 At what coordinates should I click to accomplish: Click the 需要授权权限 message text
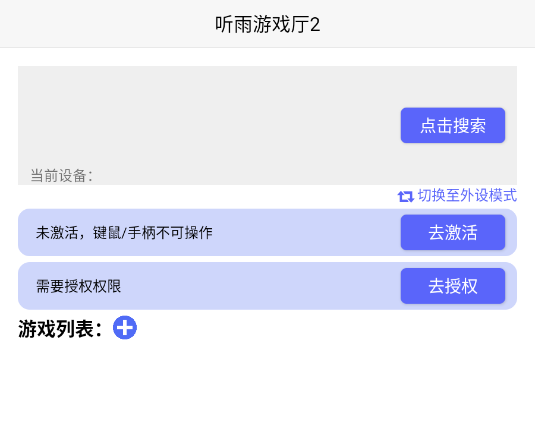tap(78, 286)
